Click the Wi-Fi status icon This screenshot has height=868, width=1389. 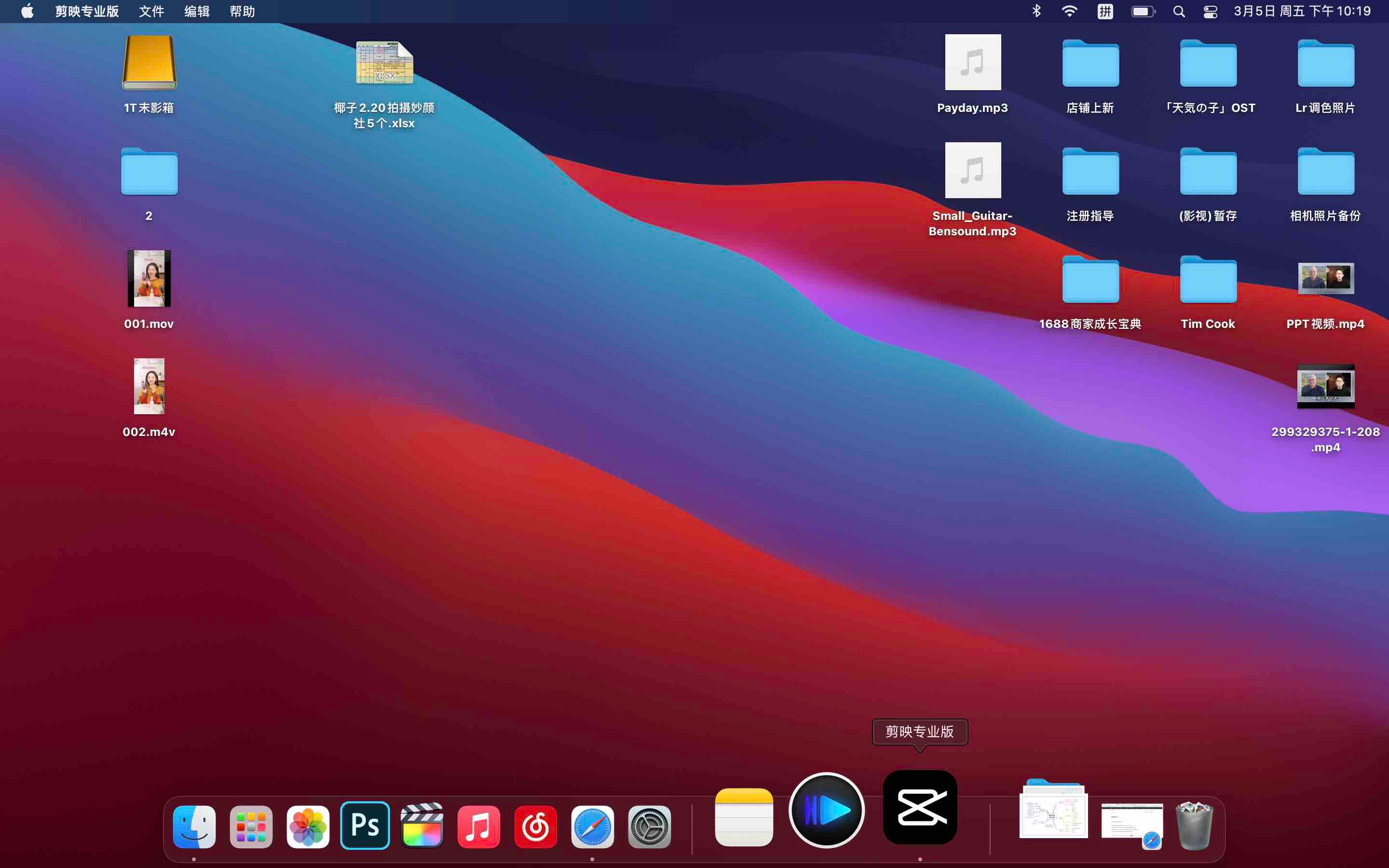[1069, 12]
